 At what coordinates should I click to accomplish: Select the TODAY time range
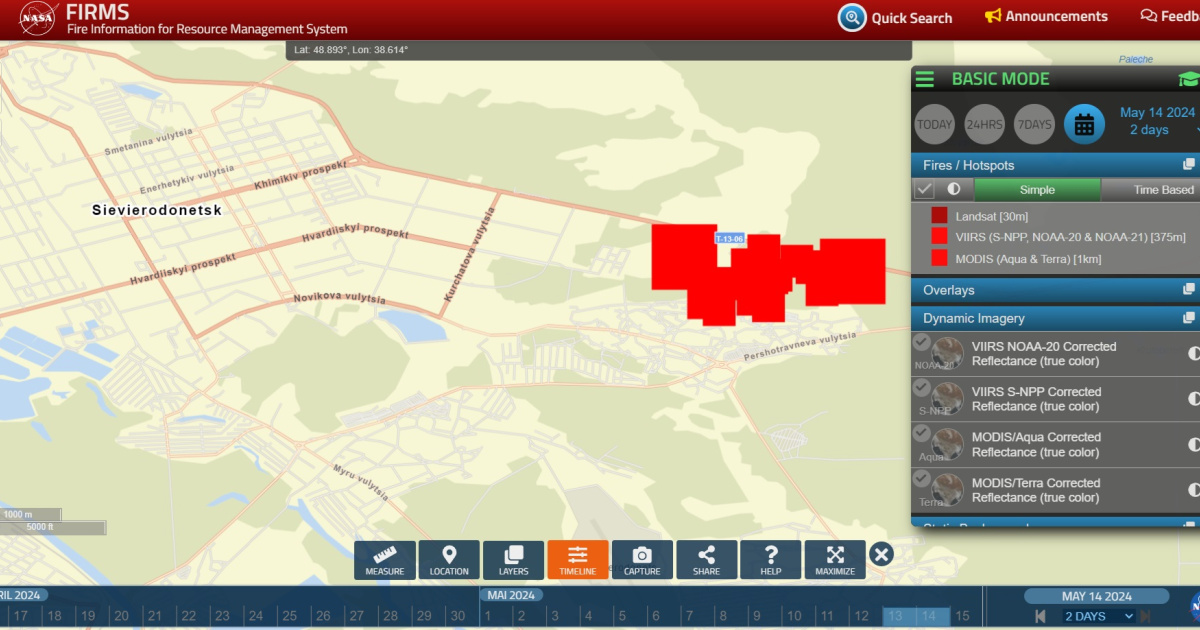tap(935, 125)
